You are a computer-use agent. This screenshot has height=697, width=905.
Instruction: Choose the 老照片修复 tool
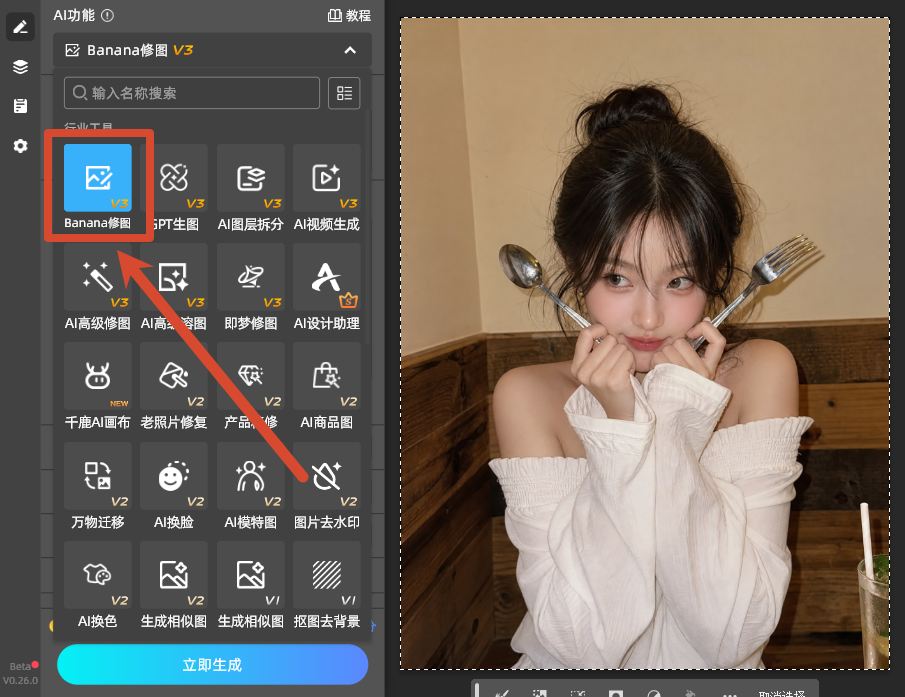(x=174, y=376)
